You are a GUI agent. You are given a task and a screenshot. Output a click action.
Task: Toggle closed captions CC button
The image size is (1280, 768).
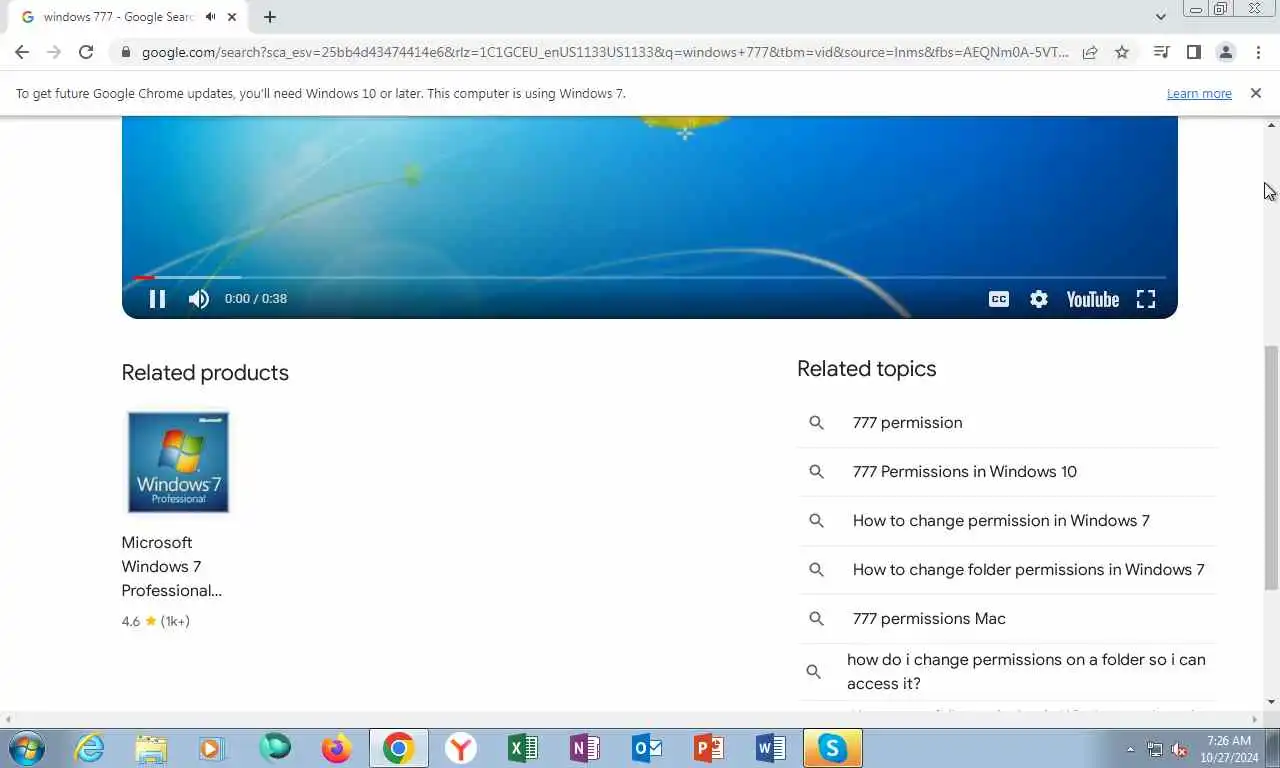pos(998,299)
